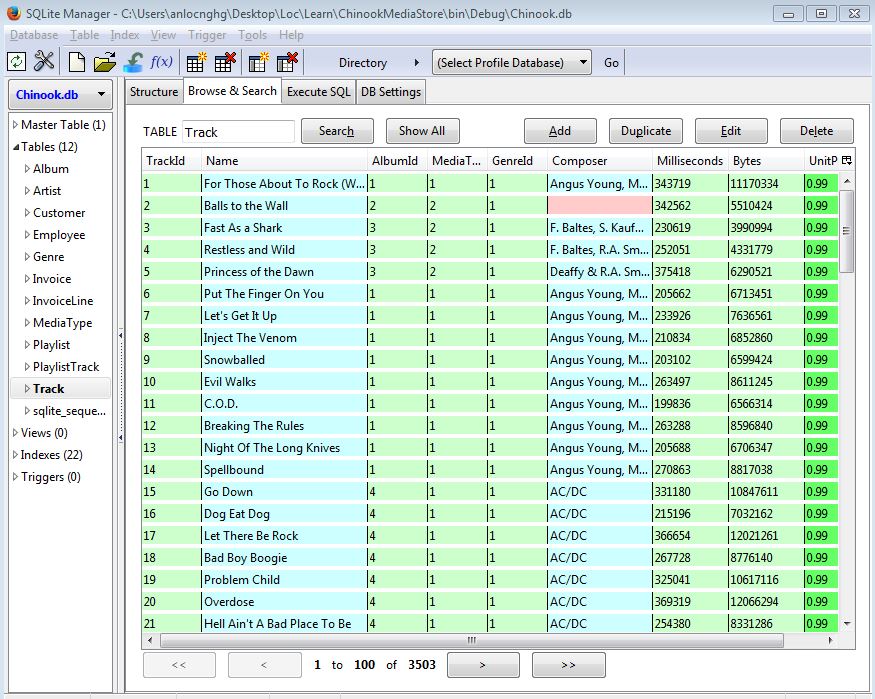Click the scroll-down arrow of the table
875x699 pixels.
847,624
